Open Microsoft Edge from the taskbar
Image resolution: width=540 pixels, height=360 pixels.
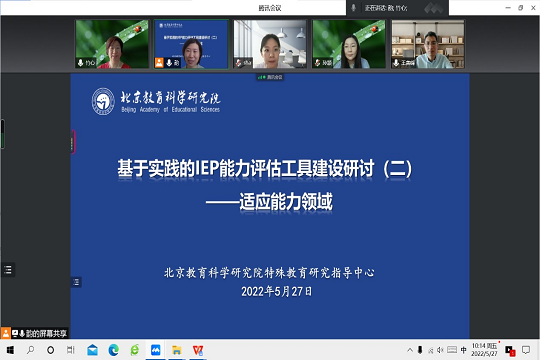pos(113,350)
